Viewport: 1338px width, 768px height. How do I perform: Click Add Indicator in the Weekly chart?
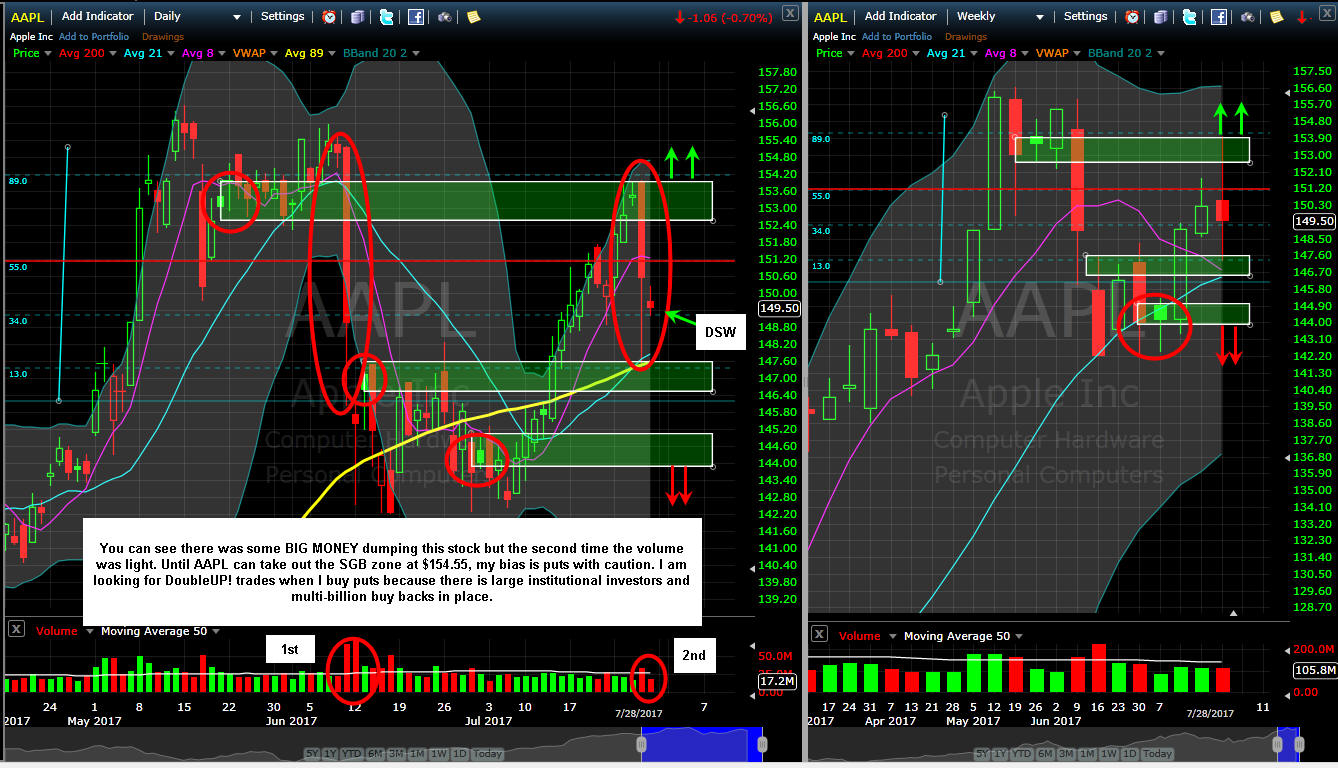901,17
